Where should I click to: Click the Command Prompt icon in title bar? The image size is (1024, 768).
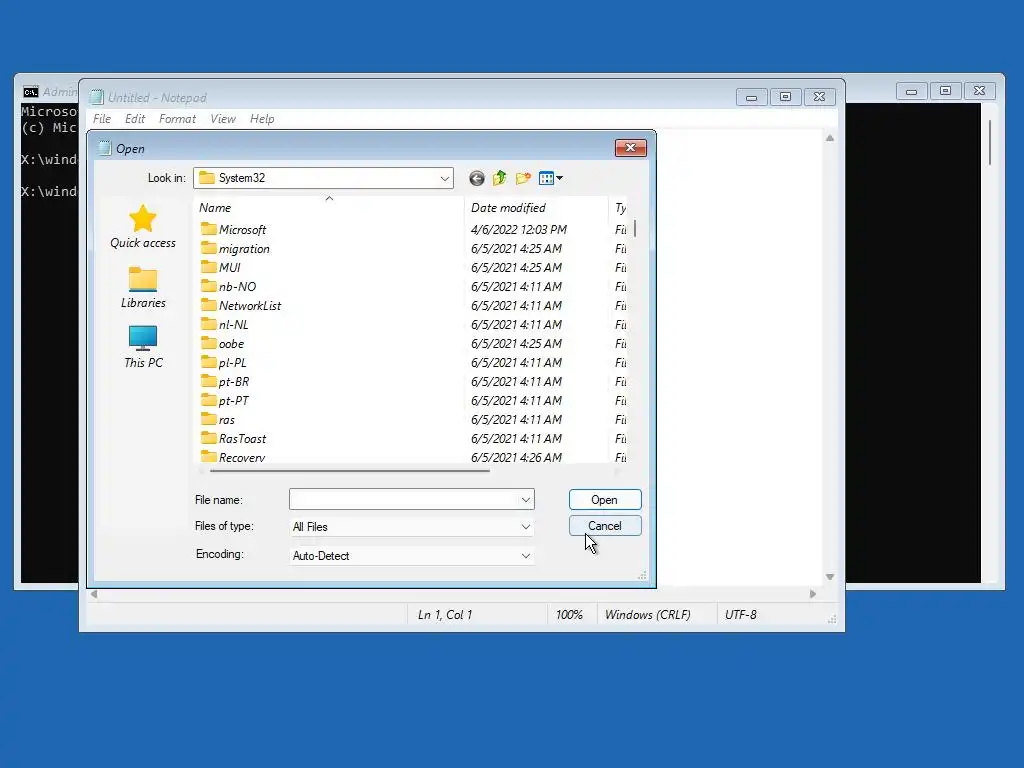[x=31, y=92]
